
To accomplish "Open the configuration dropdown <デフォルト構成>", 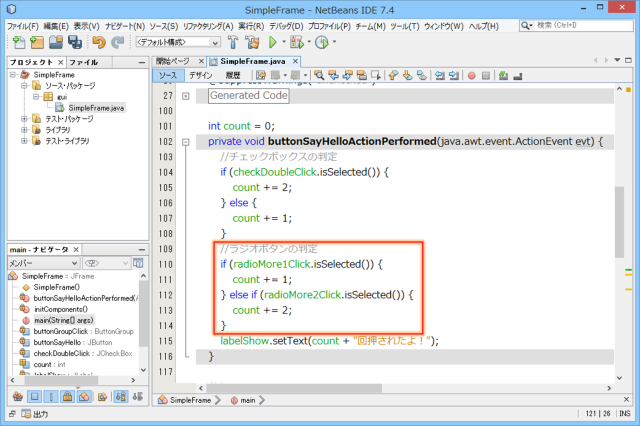I will pos(178,42).
